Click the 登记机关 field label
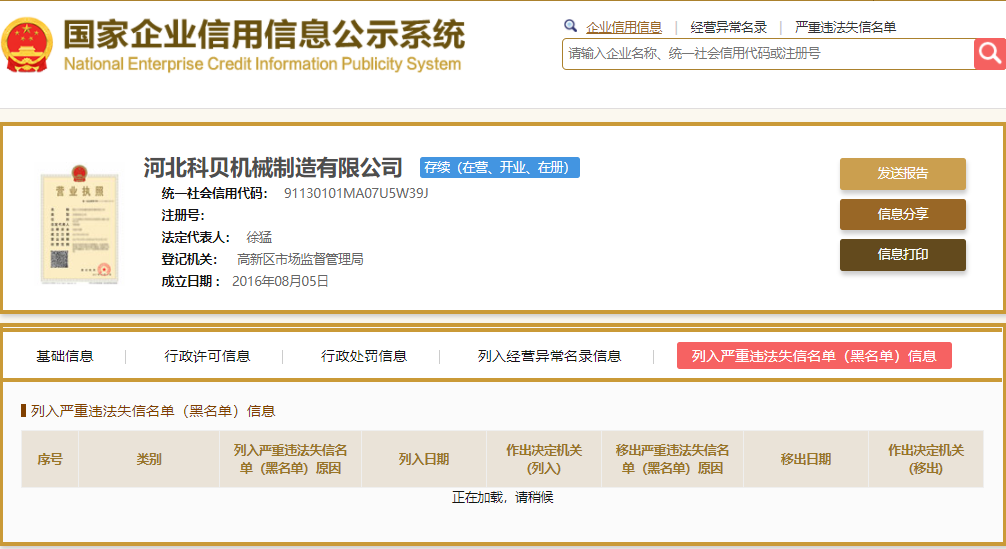 (x=189, y=259)
